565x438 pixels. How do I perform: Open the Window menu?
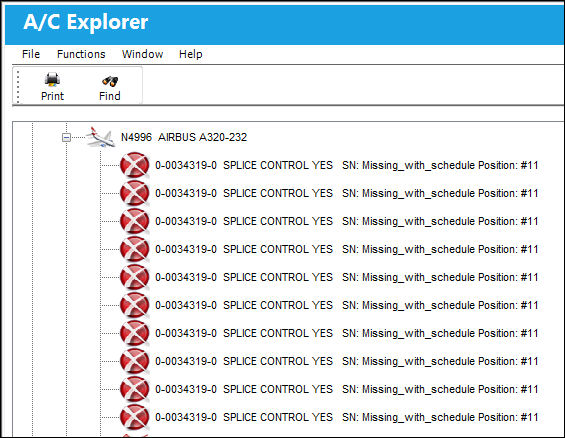click(x=142, y=54)
